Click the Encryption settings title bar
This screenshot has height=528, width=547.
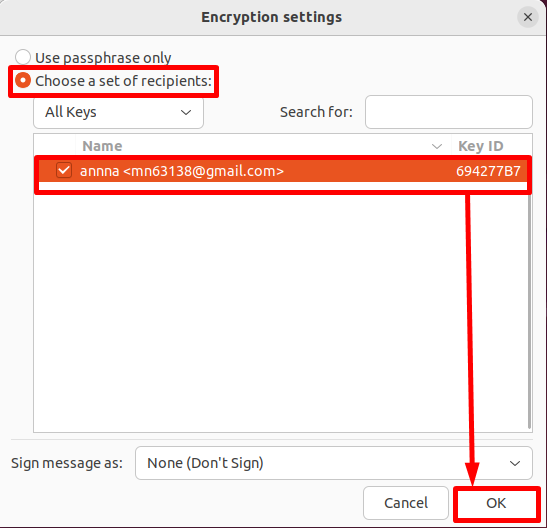click(x=271, y=17)
